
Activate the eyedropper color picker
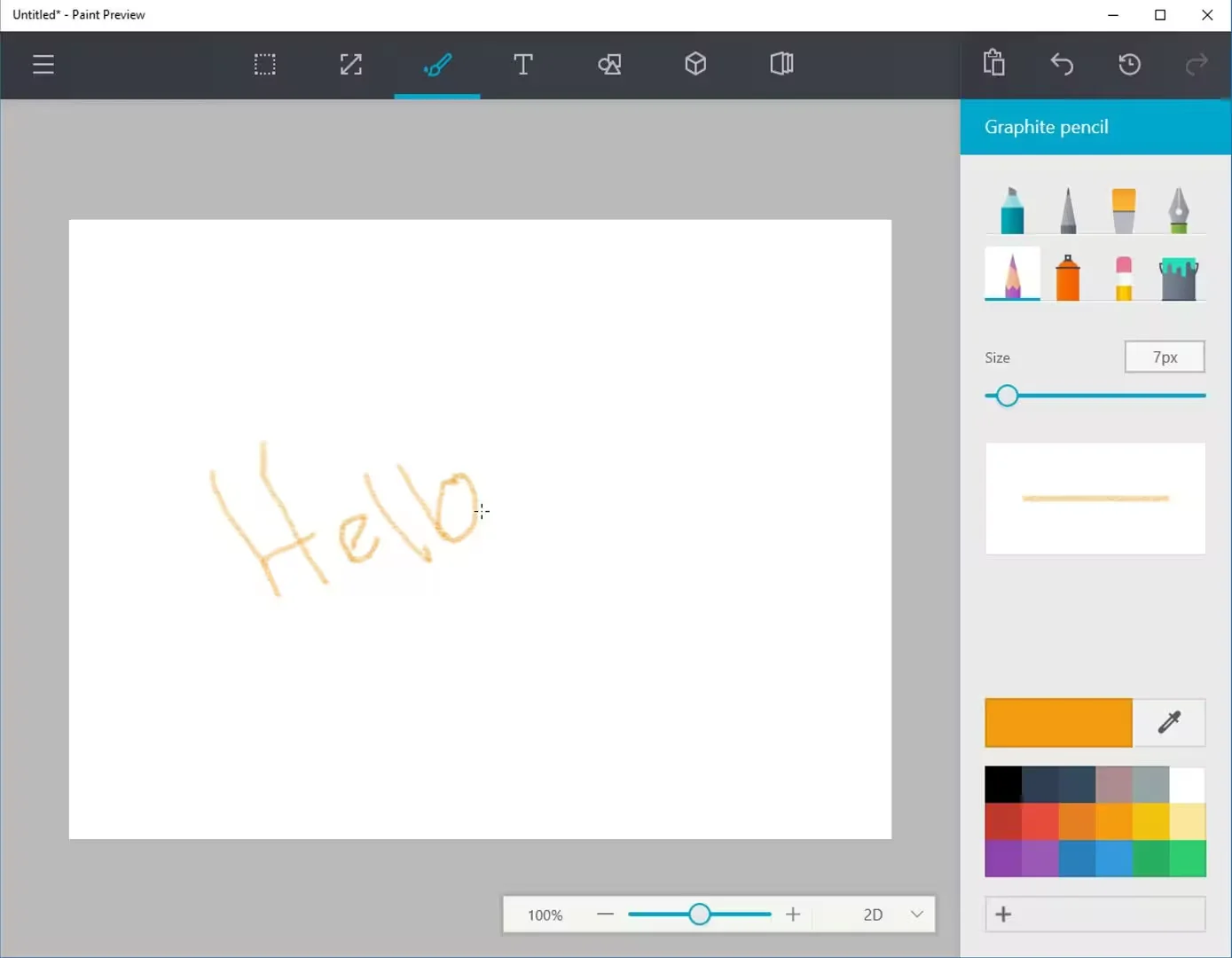tap(1169, 723)
